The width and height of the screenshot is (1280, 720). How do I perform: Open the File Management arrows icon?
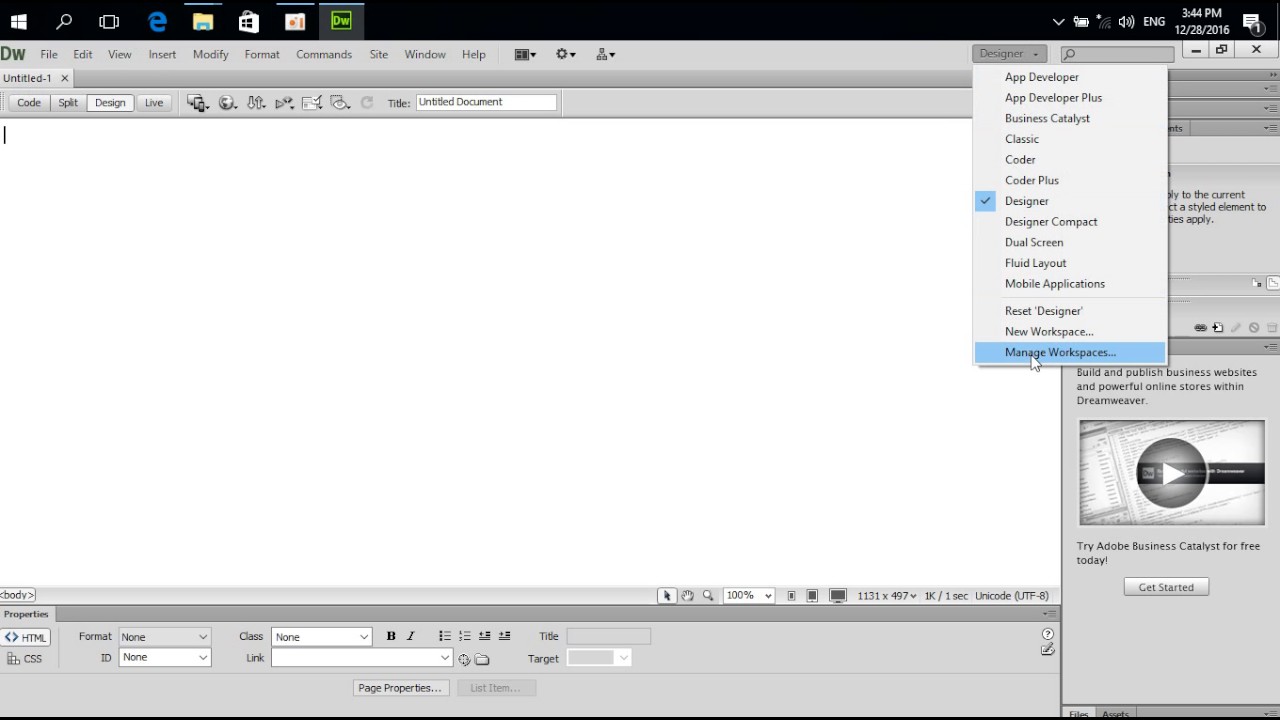[256, 103]
